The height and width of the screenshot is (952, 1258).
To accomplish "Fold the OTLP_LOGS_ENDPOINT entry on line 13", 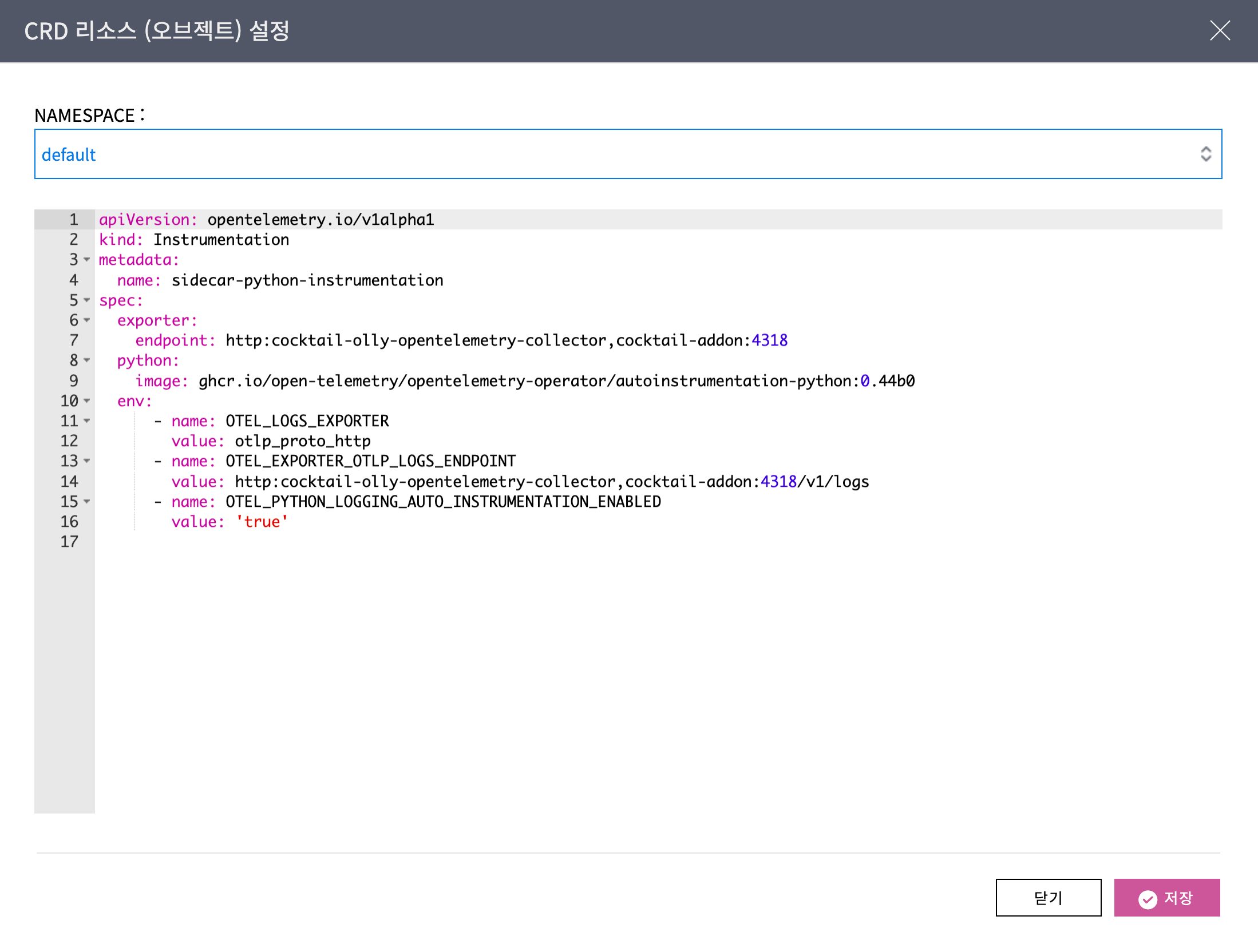I will (87, 461).
